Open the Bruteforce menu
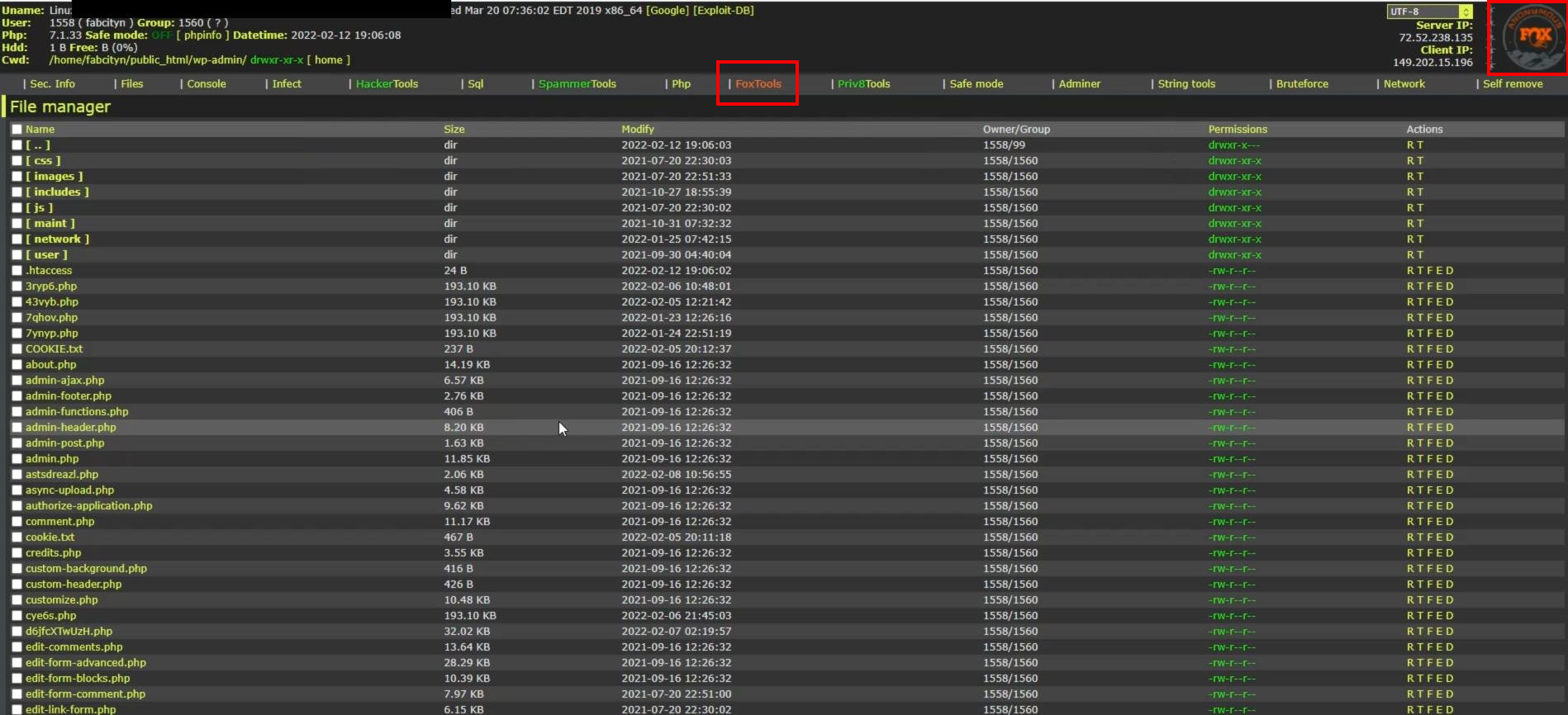The image size is (1568, 715). pyautogui.click(x=1302, y=83)
